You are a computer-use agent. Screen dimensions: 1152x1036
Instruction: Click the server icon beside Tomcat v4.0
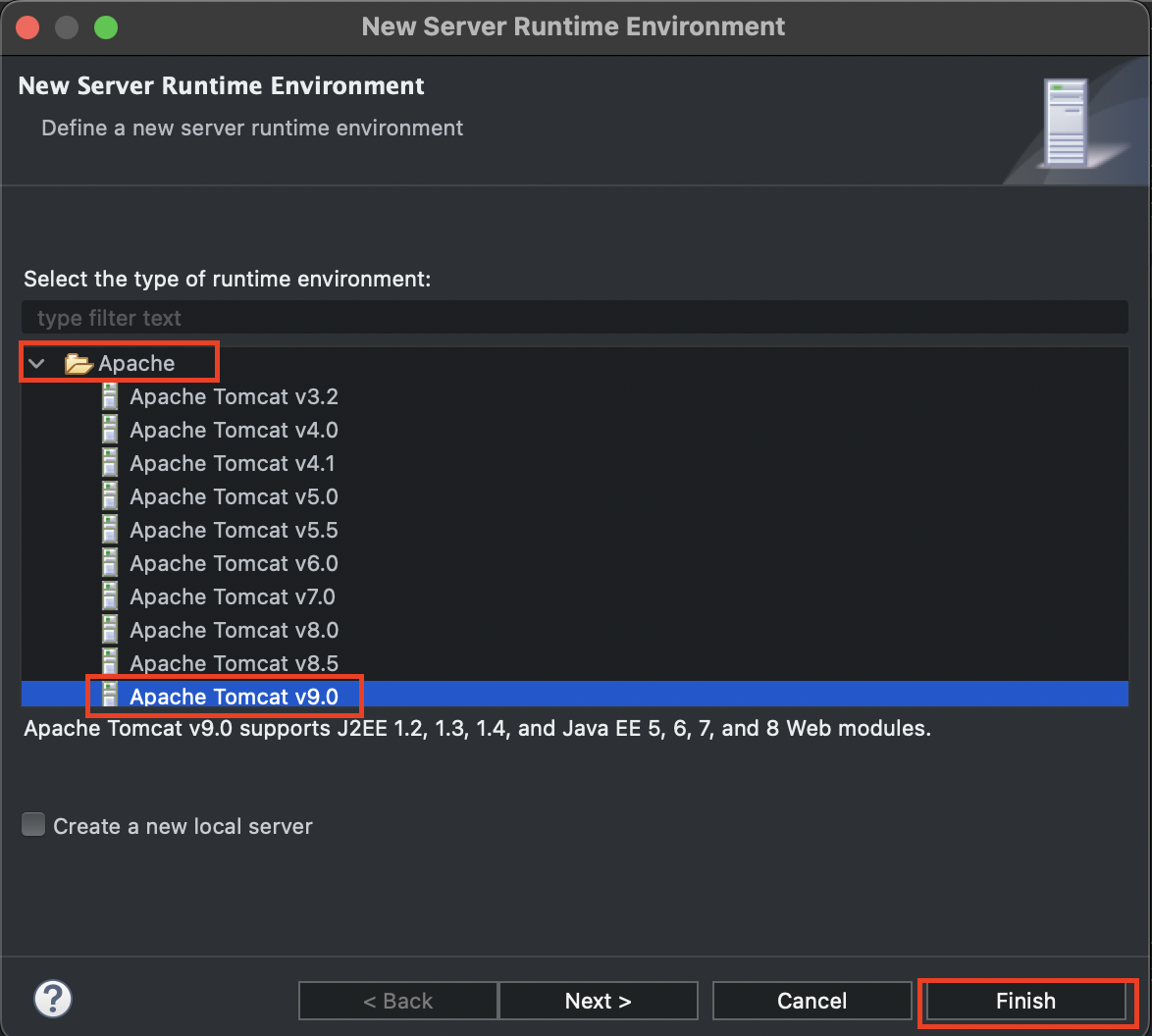click(x=110, y=430)
